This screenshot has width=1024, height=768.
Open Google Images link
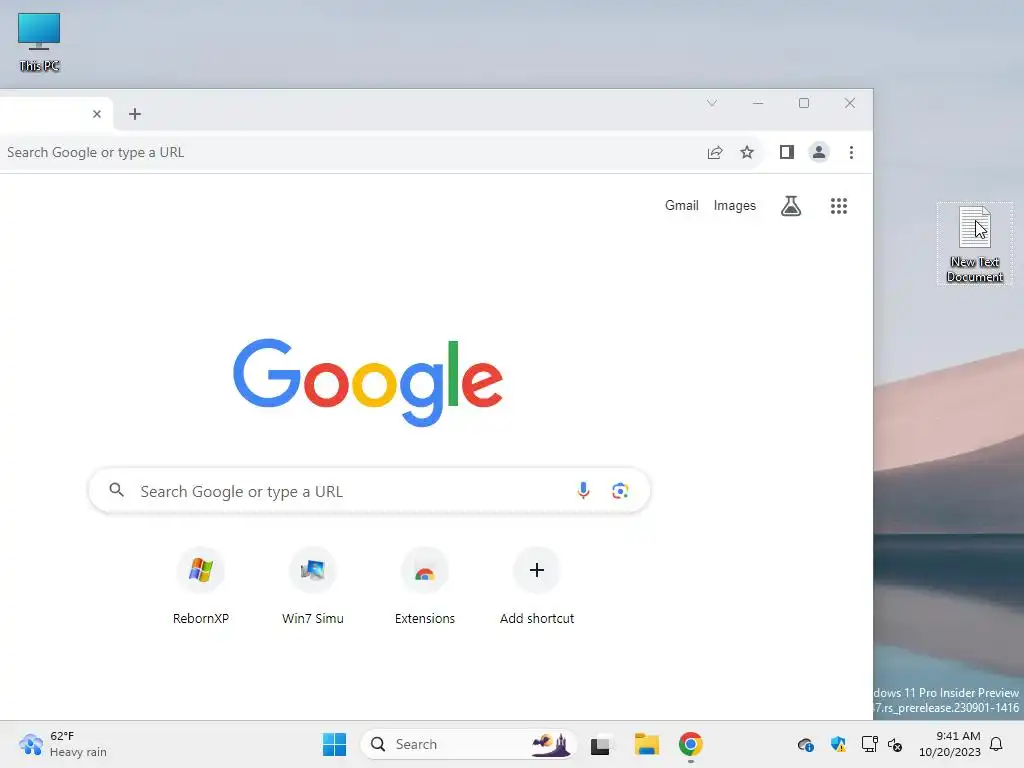(735, 205)
